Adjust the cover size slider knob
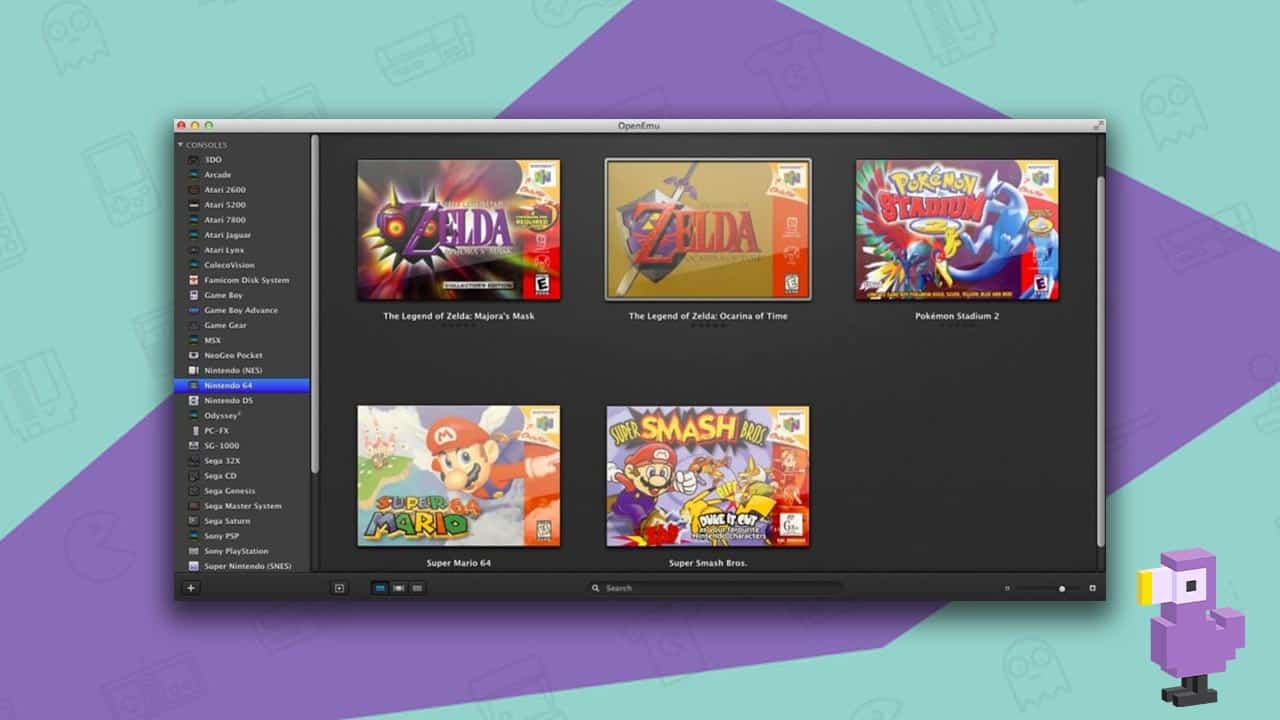This screenshot has height=720, width=1280. click(1062, 588)
